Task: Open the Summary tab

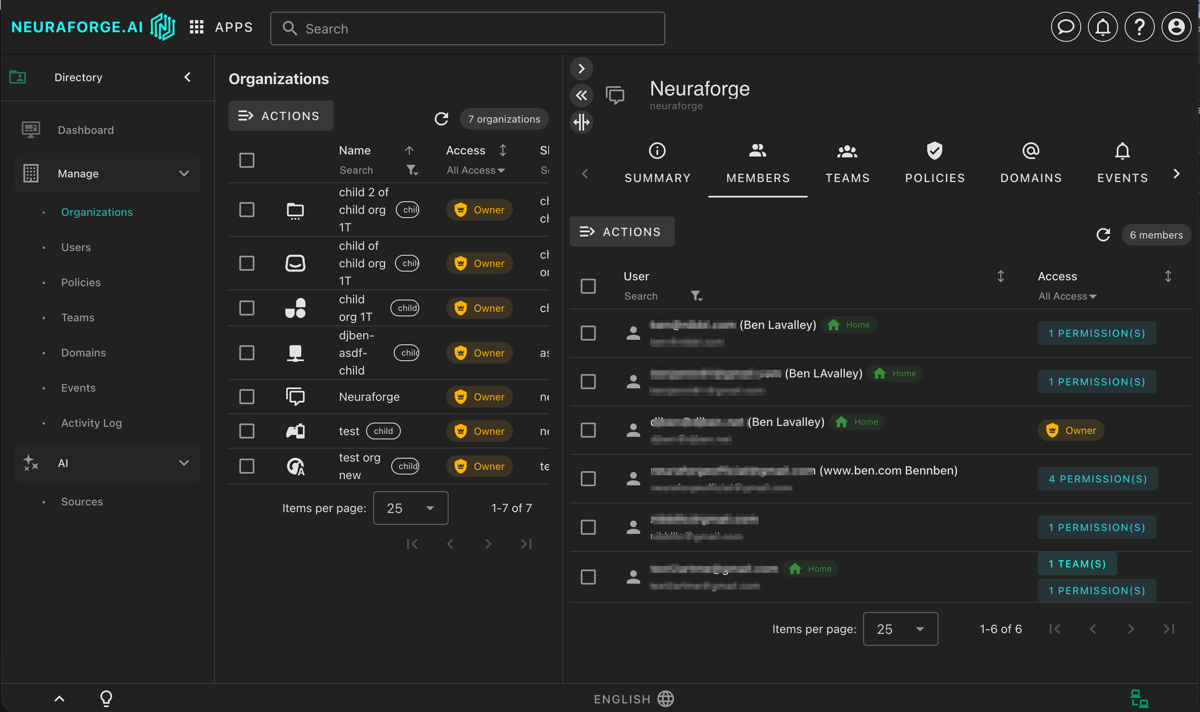Action: coord(657,163)
